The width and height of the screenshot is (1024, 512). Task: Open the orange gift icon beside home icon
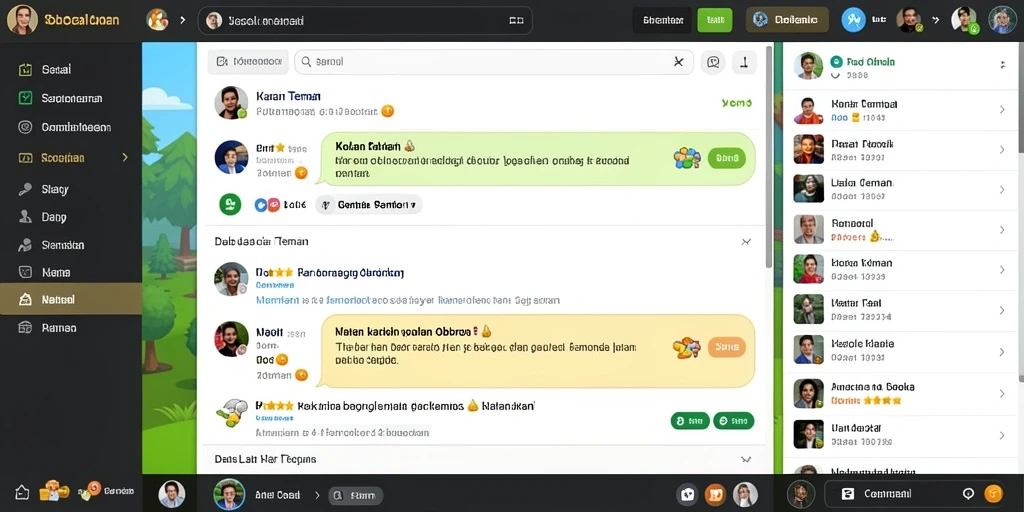tap(54, 491)
